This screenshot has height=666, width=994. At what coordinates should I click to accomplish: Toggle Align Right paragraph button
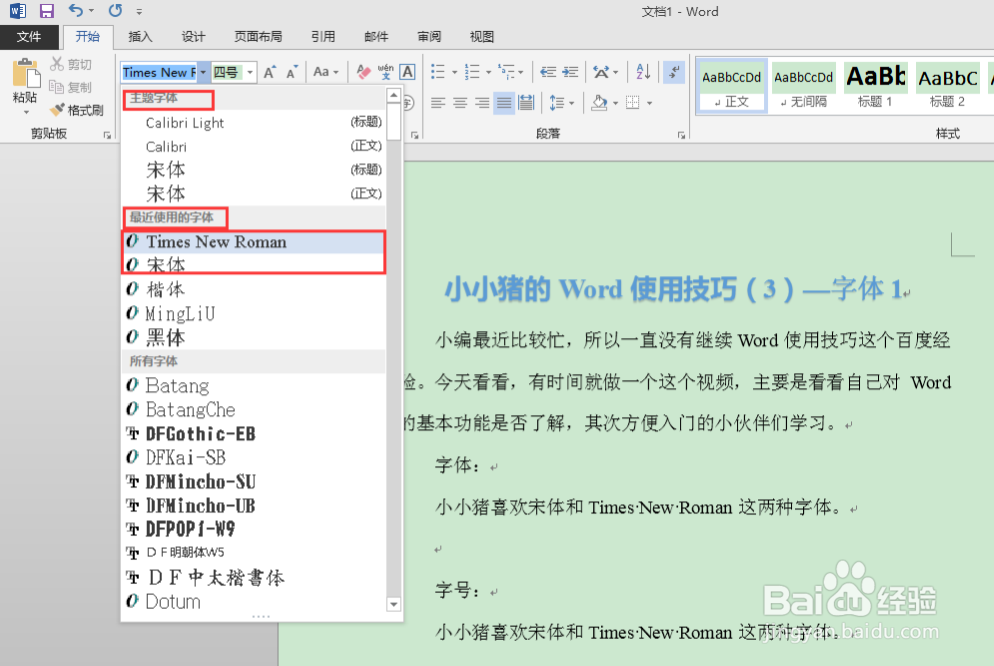point(482,102)
